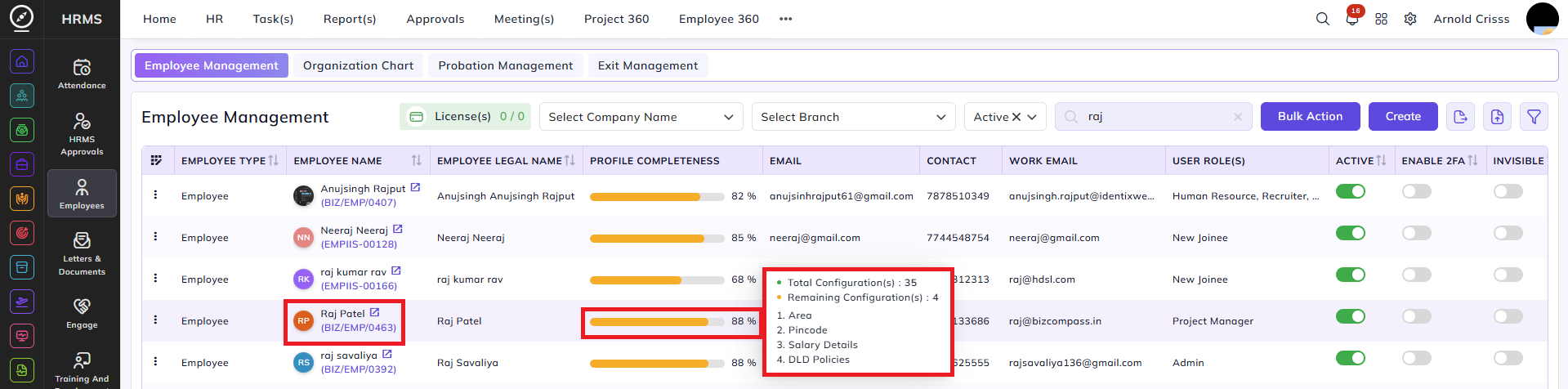Screen dimensions: 1568x389
Task: Open the Task(s) menu
Action: [273, 19]
